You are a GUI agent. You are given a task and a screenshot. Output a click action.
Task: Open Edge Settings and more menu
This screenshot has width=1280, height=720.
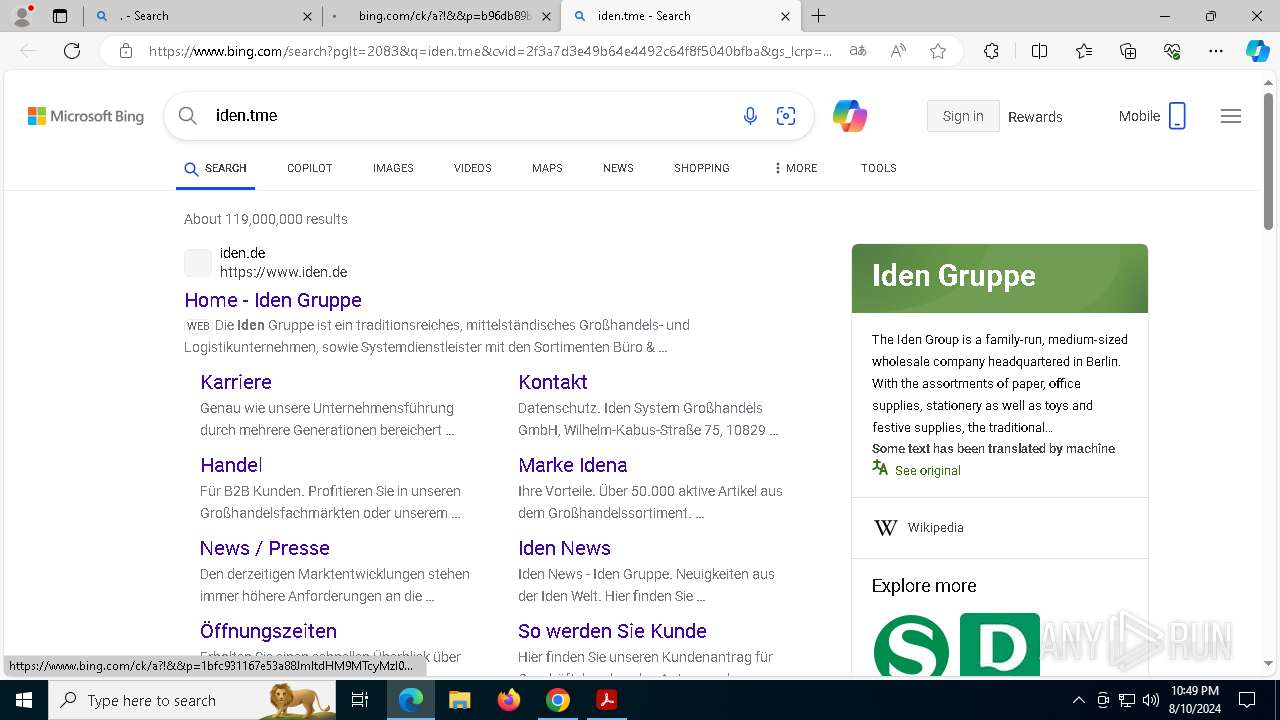click(x=1216, y=51)
